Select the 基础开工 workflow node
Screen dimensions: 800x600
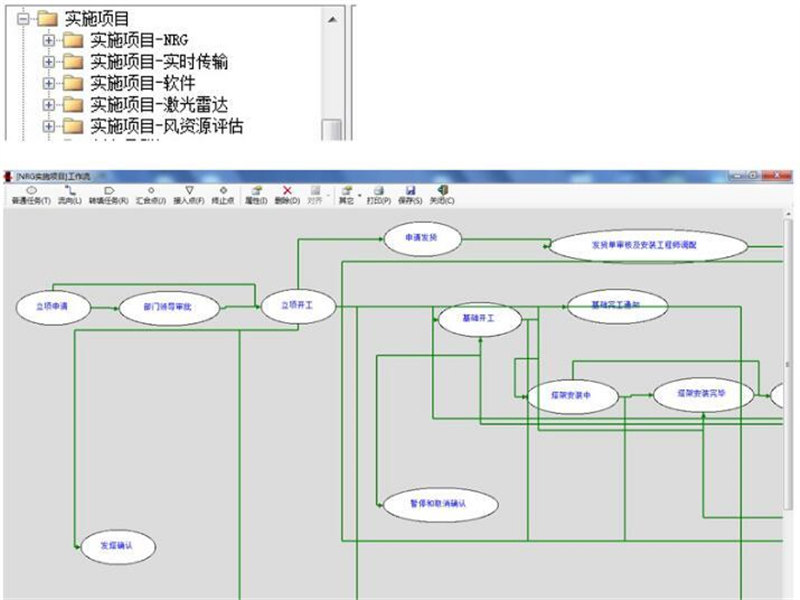(x=480, y=319)
